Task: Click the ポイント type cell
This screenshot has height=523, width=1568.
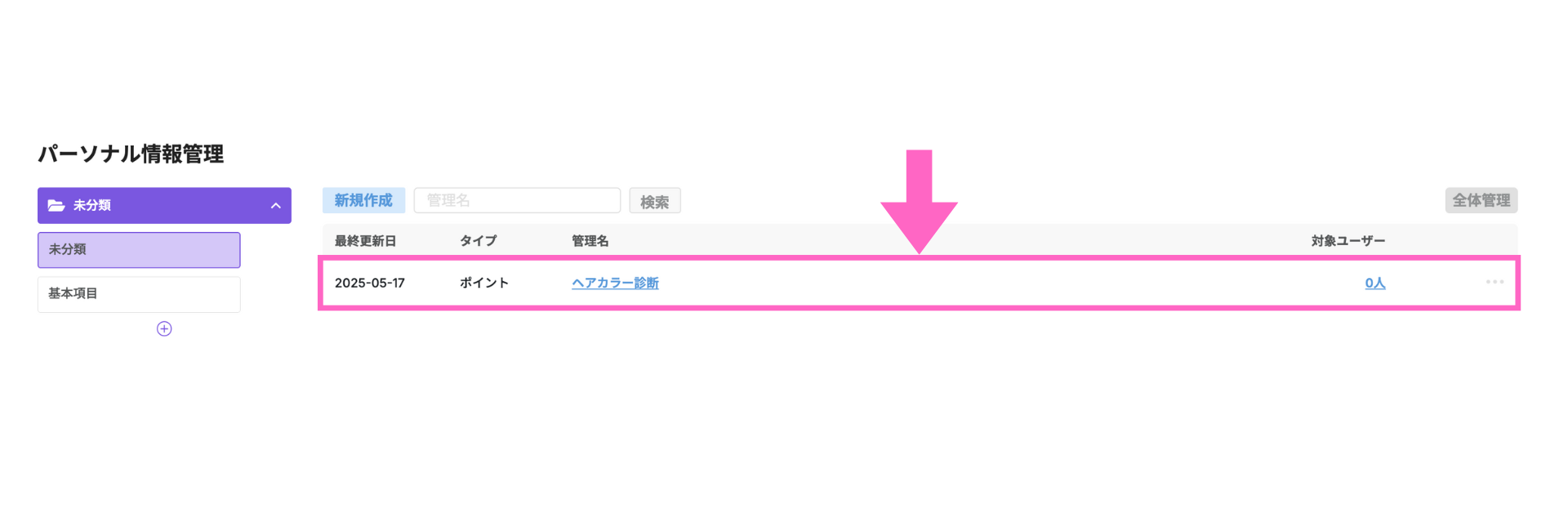Action: click(x=484, y=283)
